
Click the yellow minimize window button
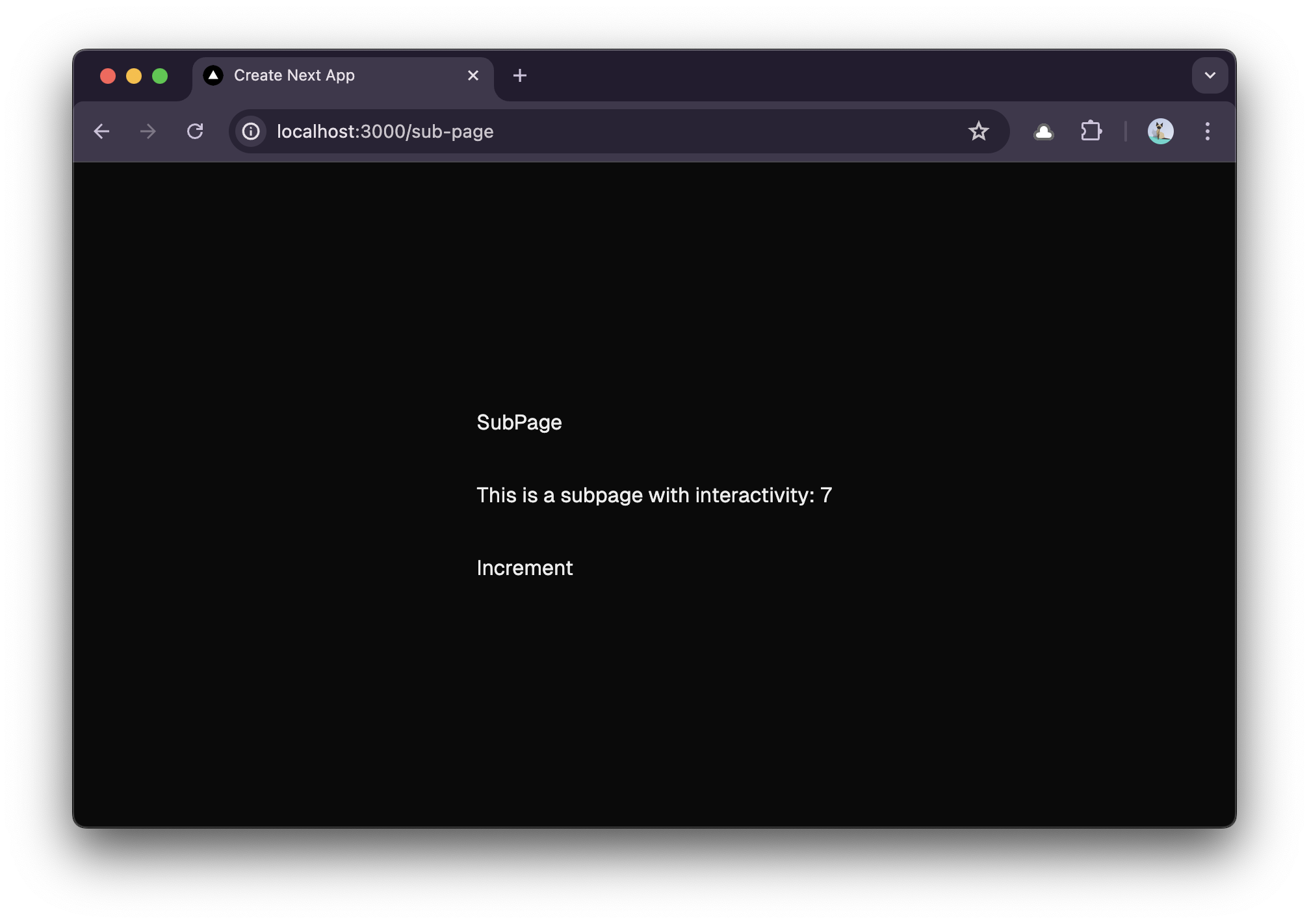click(x=134, y=76)
